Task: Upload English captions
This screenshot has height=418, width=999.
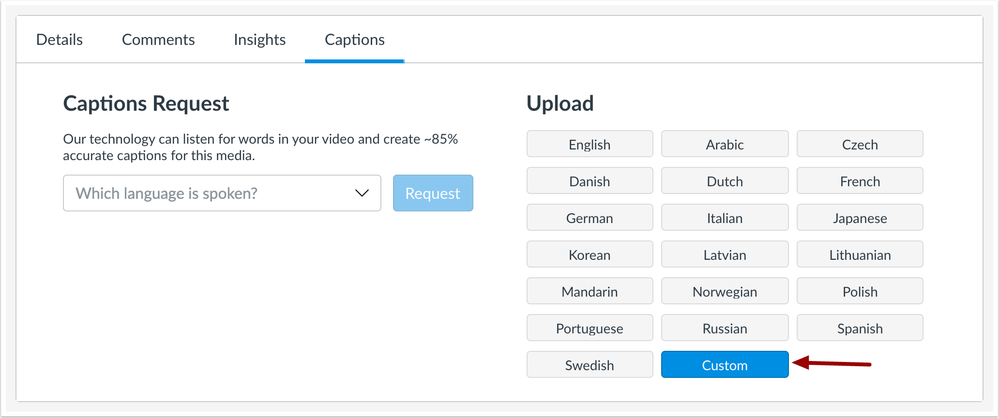Action: [x=589, y=144]
